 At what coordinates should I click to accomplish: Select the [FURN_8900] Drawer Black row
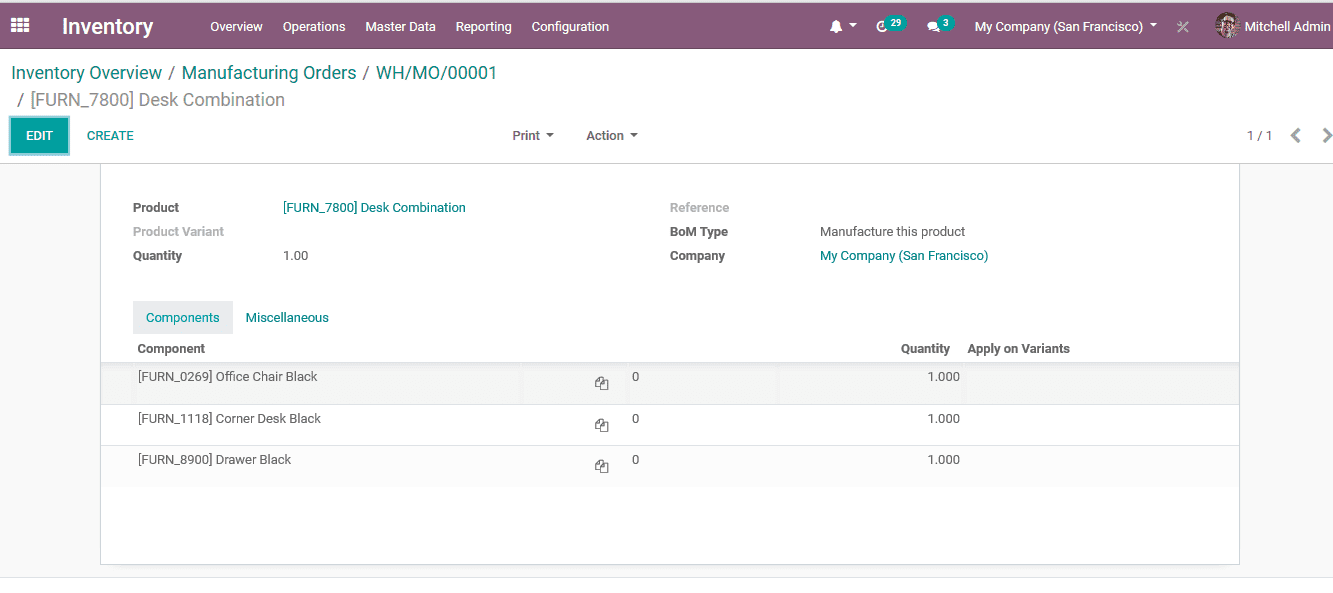670,466
